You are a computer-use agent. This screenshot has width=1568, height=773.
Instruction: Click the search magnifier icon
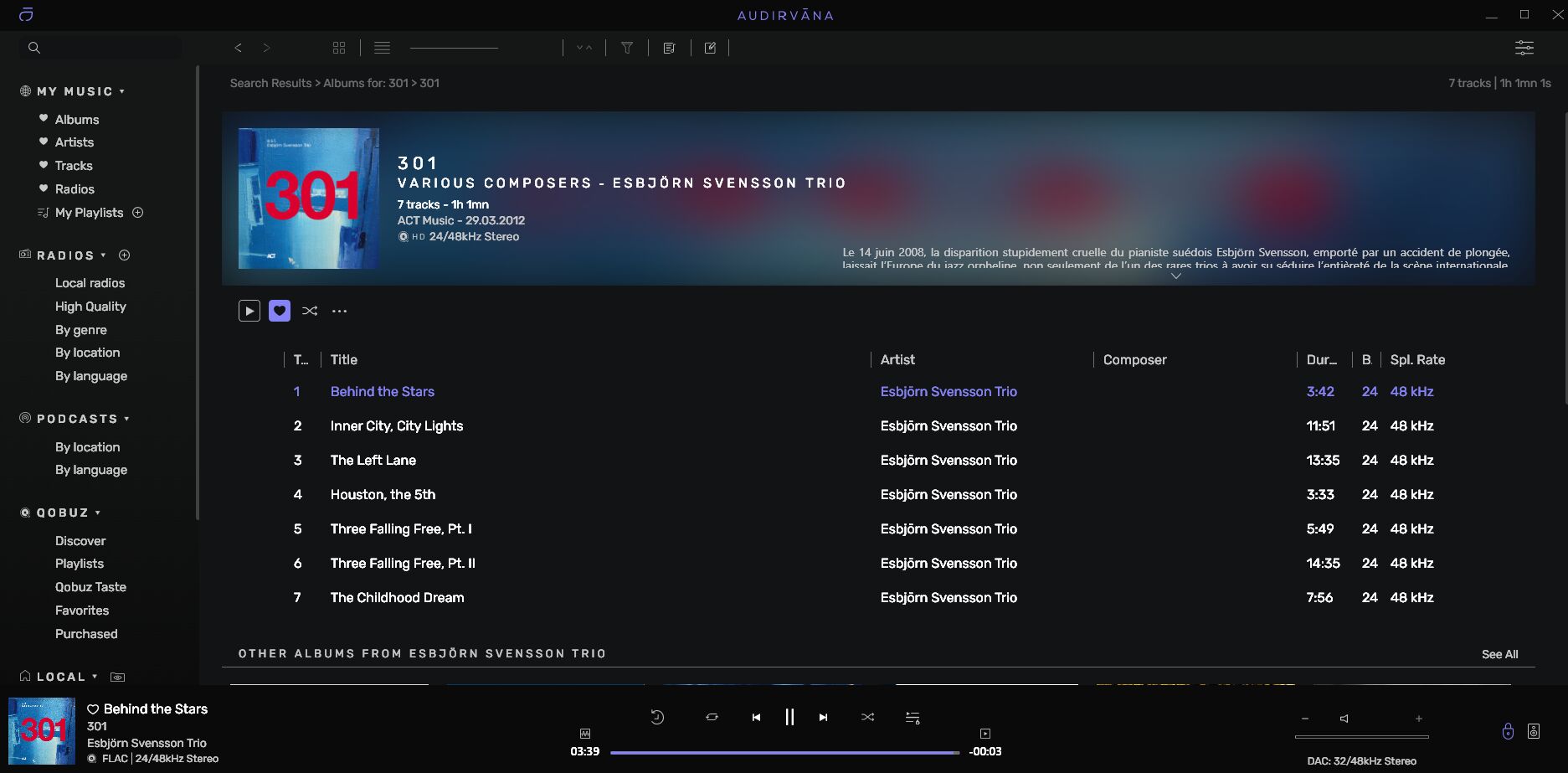[x=34, y=48]
